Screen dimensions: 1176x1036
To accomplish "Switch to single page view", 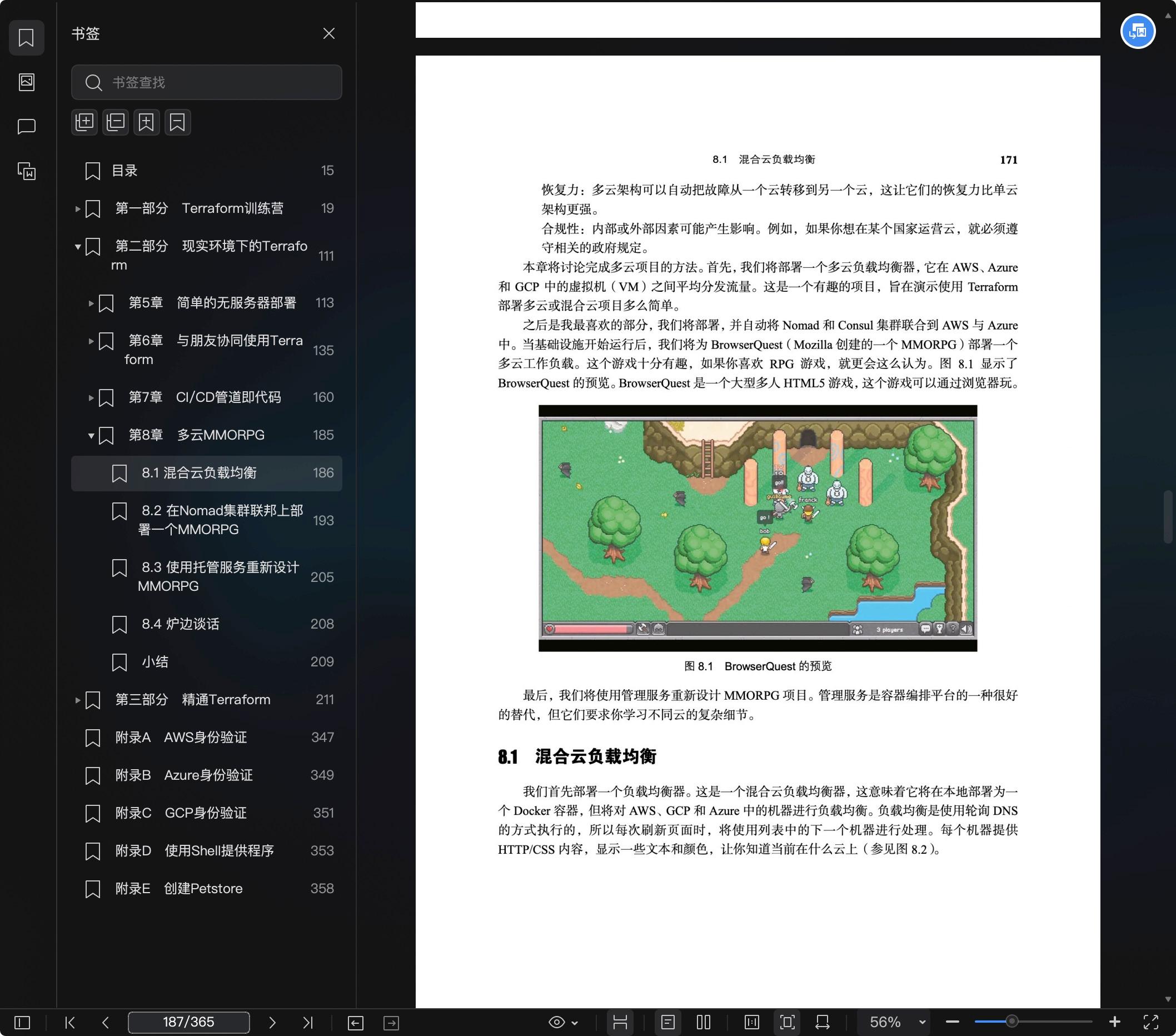I will 668,1022.
